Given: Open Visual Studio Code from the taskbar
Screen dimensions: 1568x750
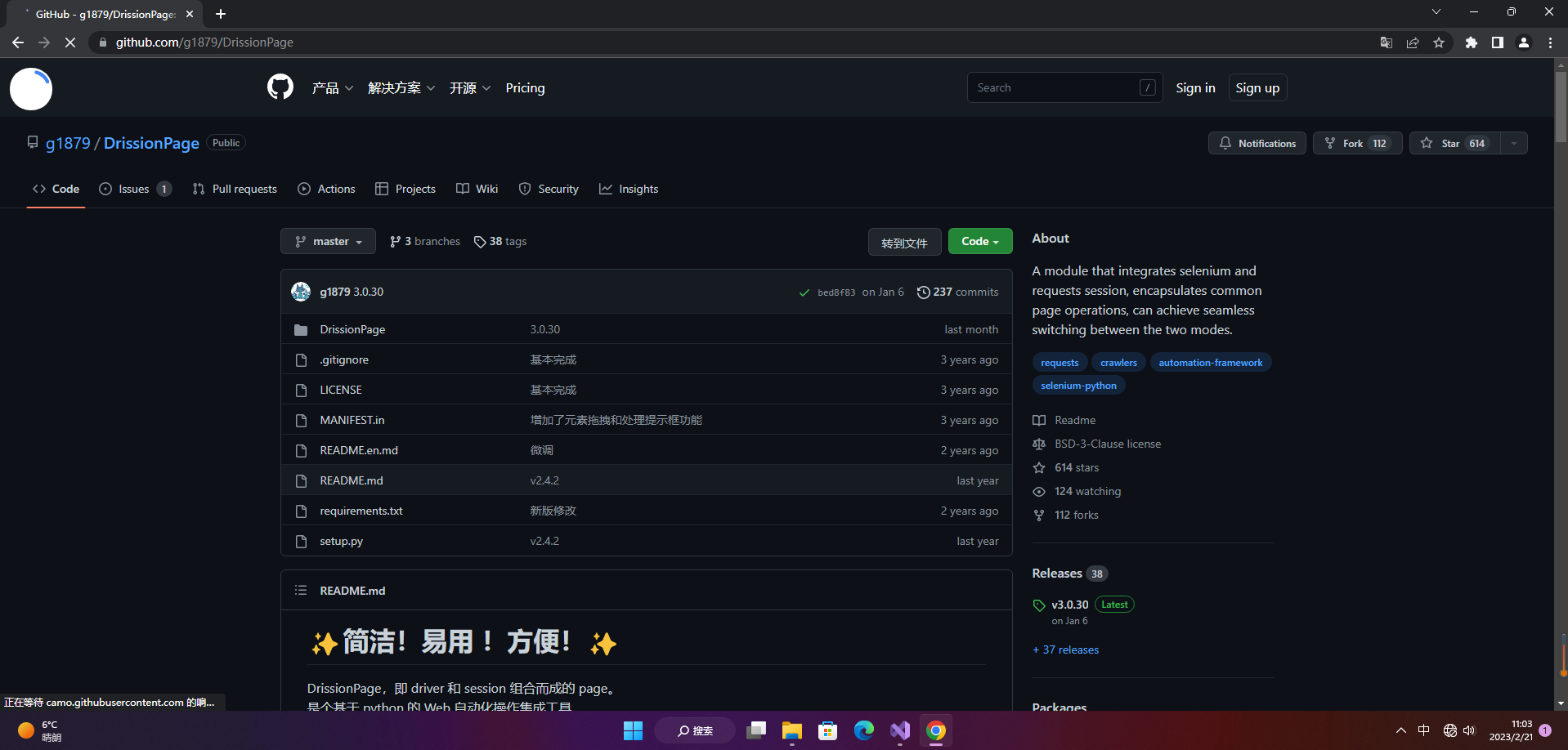Looking at the screenshot, I should pyautogui.click(x=899, y=730).
